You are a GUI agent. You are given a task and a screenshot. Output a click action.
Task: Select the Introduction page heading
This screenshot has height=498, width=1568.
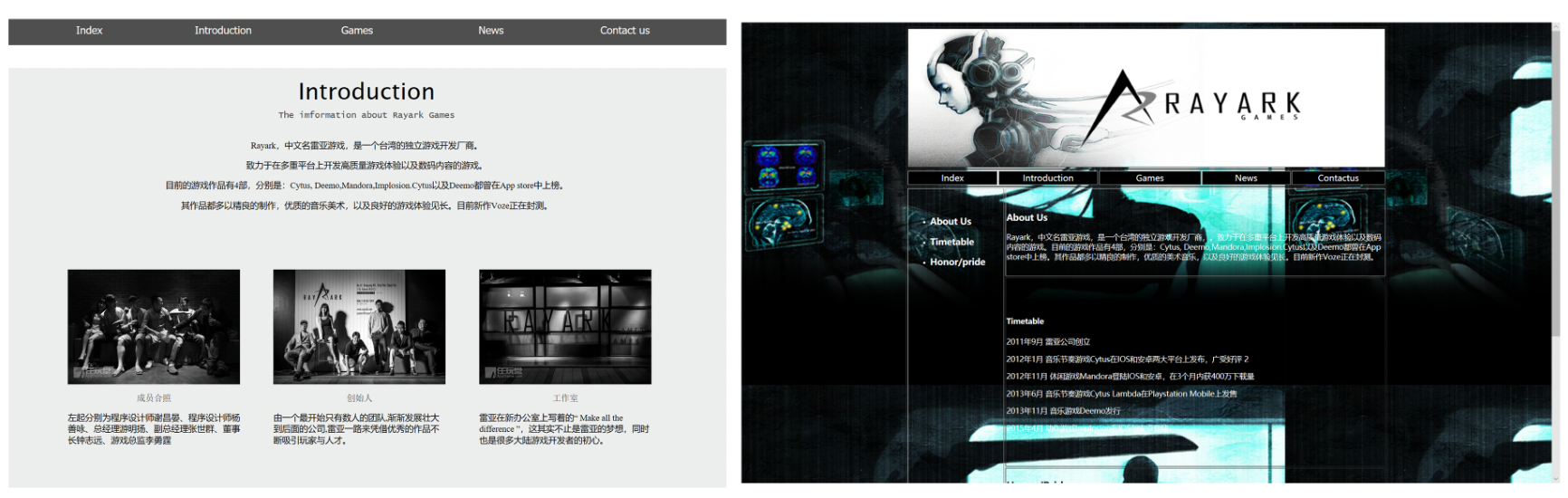(367, 91)
